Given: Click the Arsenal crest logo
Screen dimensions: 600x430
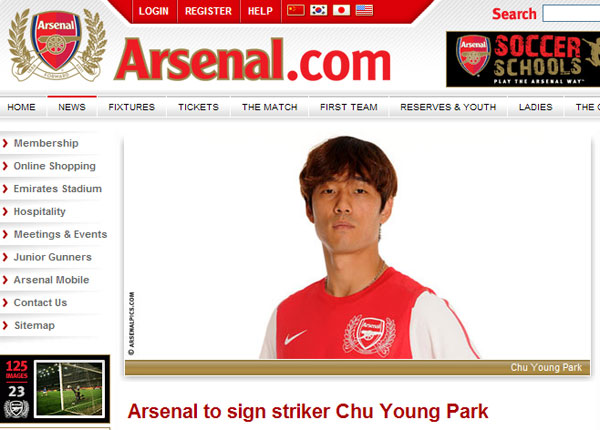Looking at the screenshot, I should pos(57,44).
